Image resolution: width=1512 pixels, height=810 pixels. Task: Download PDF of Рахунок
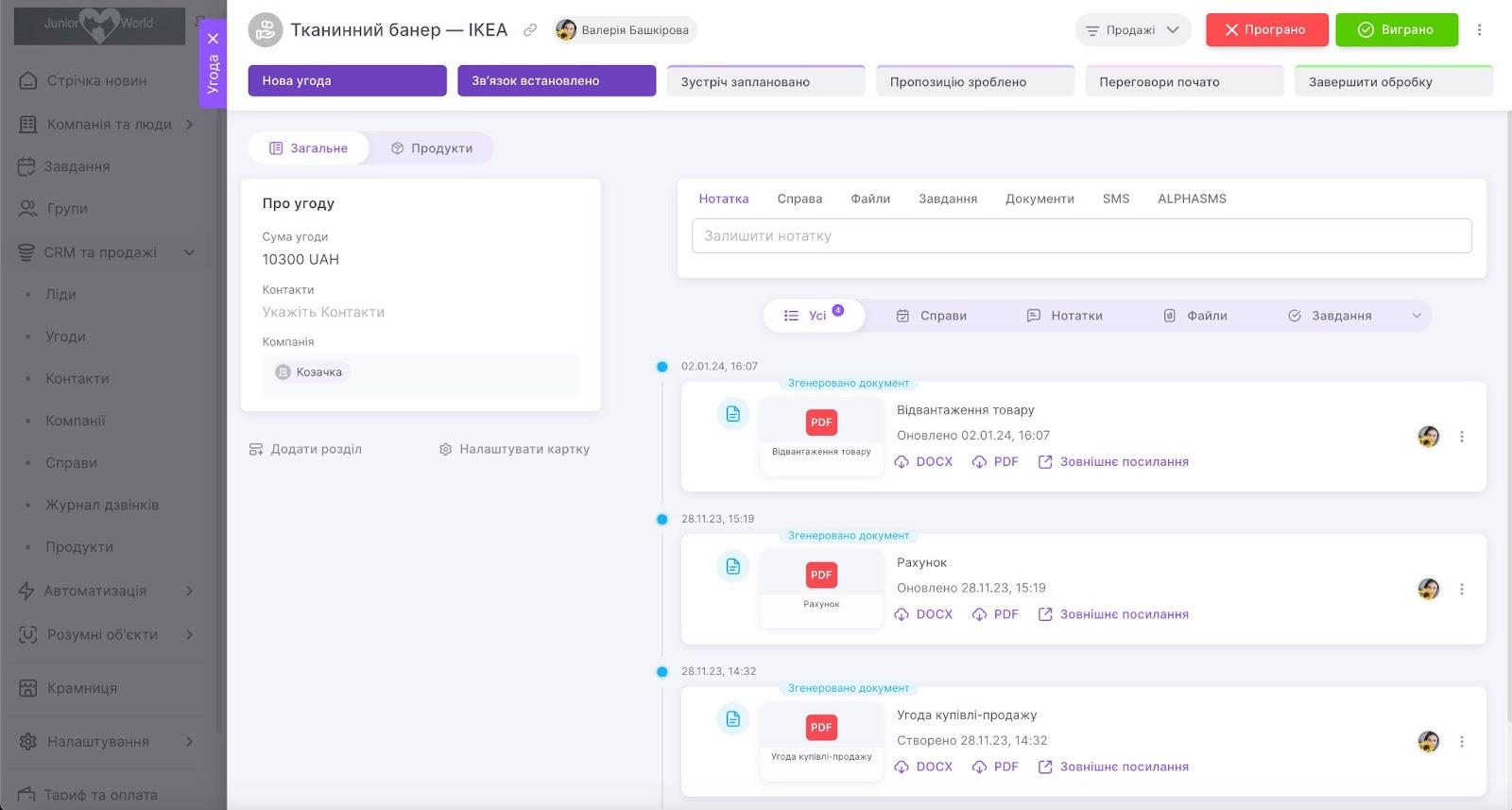coord(995,614)
